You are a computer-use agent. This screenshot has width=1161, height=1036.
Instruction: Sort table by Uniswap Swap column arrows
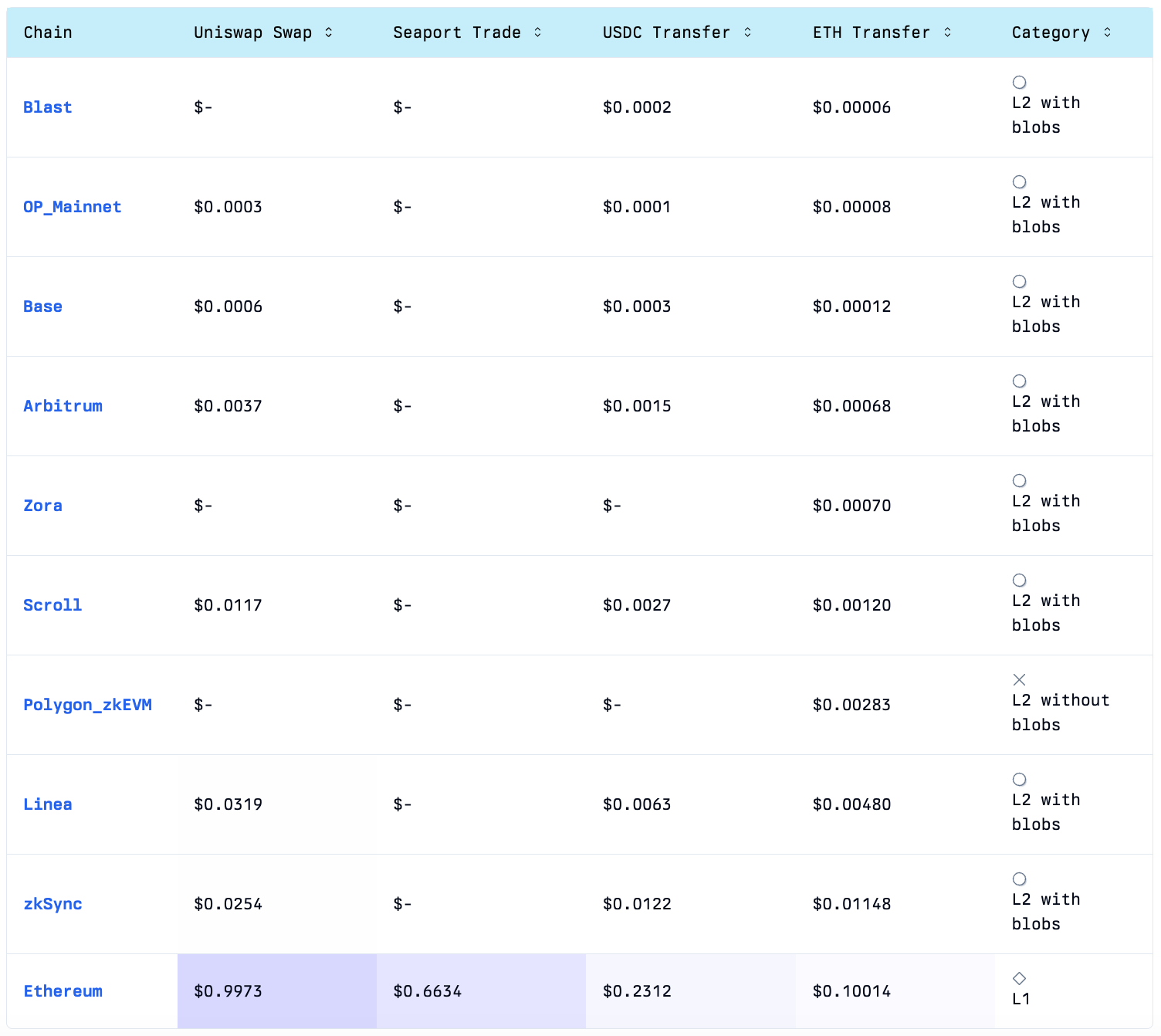click(x=329, y=32)
